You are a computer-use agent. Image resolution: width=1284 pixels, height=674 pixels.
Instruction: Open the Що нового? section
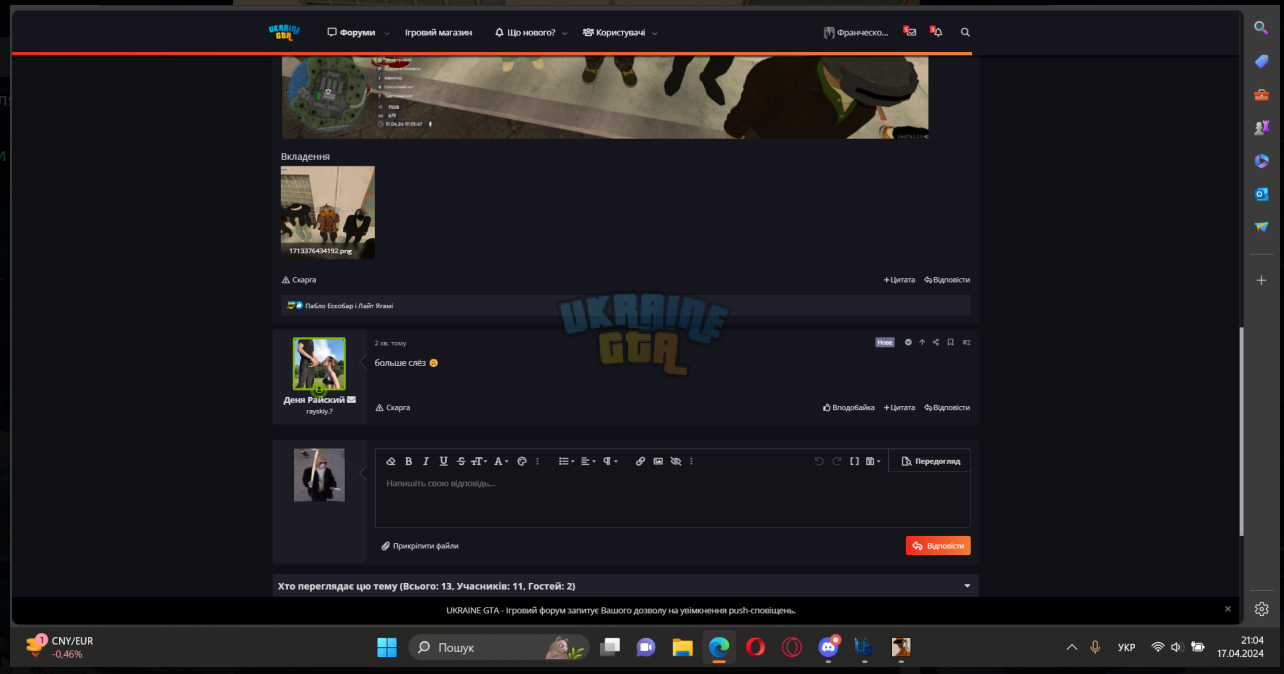click(525, 32)
